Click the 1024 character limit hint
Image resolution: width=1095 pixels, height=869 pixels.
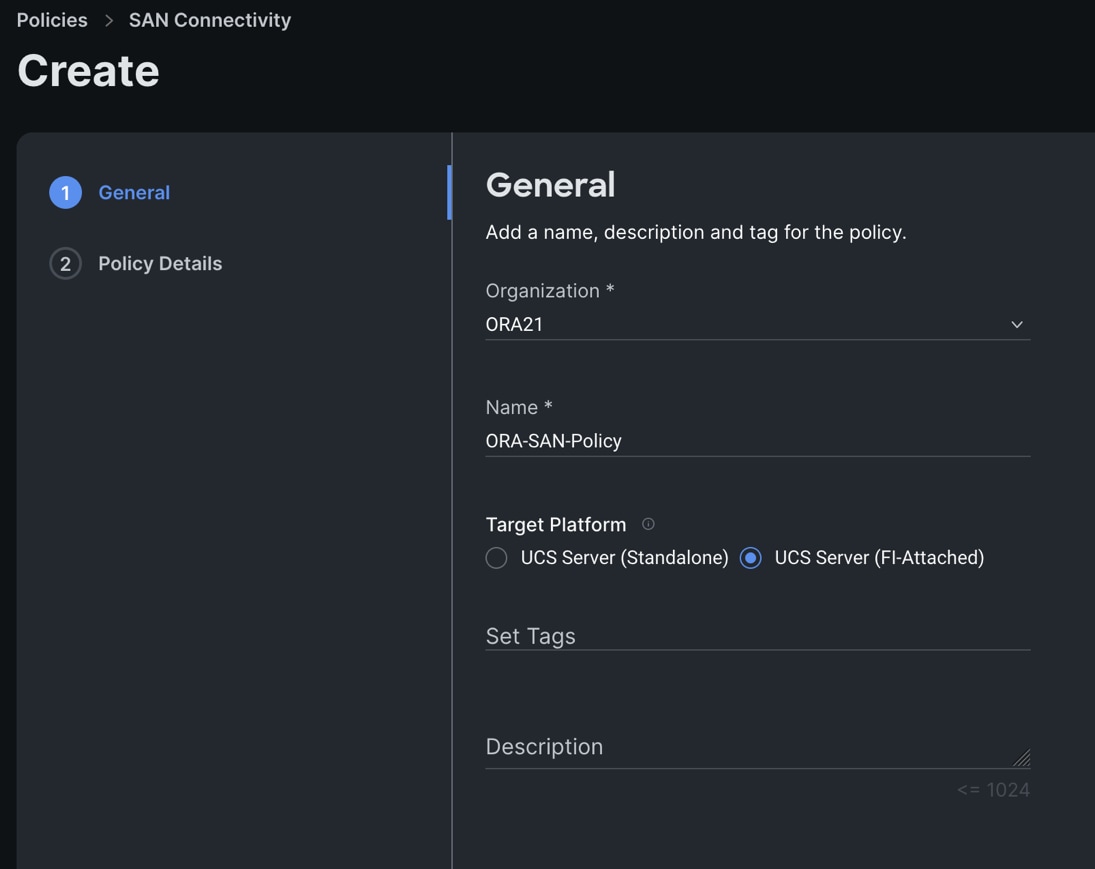(x=993, y=790)
